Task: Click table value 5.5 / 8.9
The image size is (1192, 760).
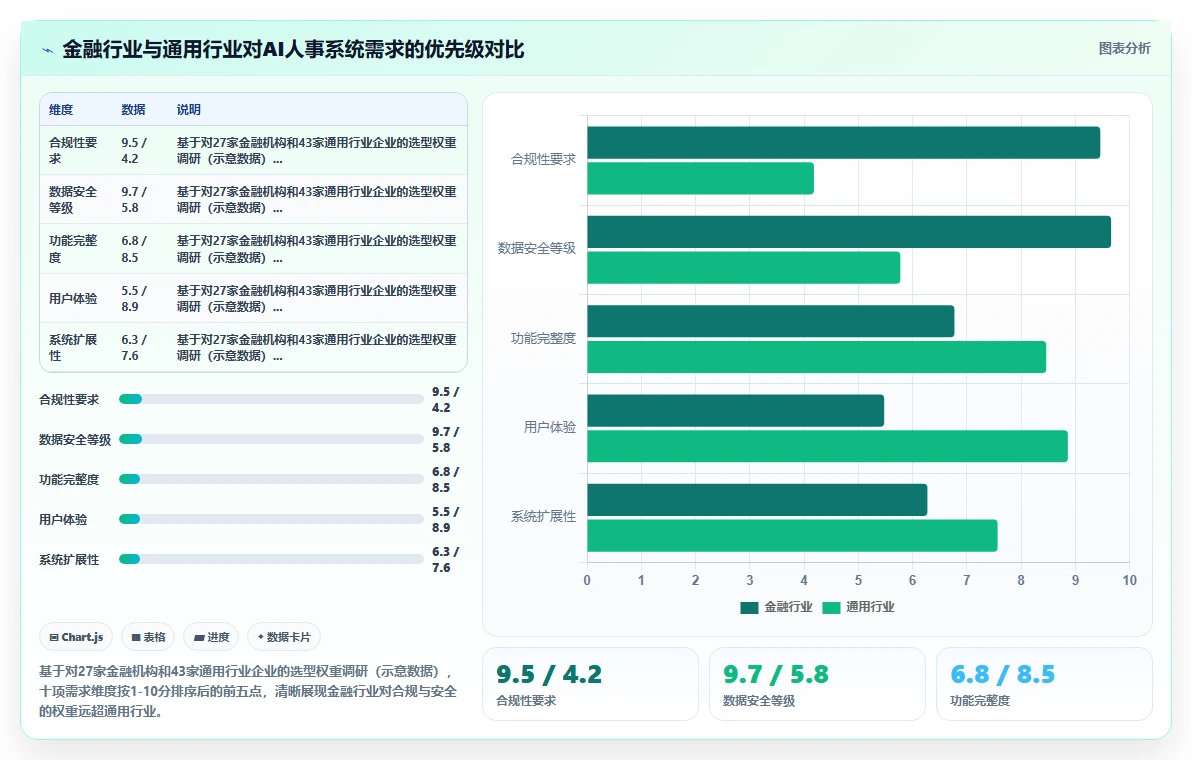Action: 134,299
